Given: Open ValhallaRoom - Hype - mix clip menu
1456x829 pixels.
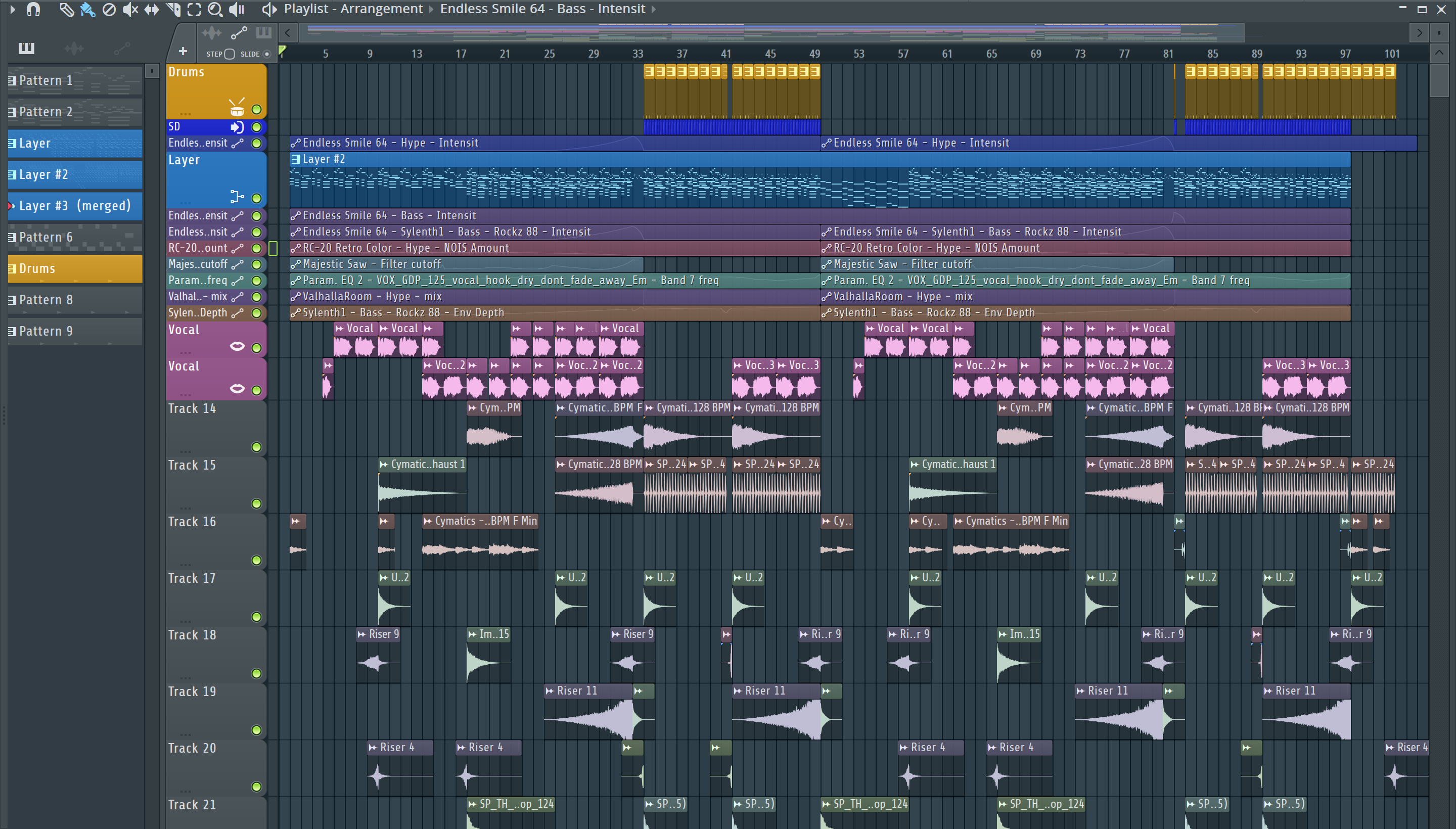Looking at the screenshot, I should (x=296, y=297).
